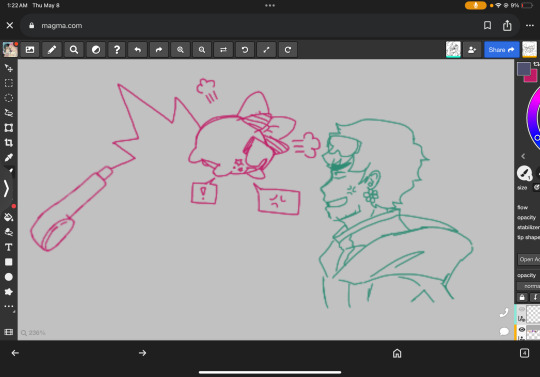Open the more tools ellipsis menu
This screenshot has width=540, height=377.
(9, 306)
